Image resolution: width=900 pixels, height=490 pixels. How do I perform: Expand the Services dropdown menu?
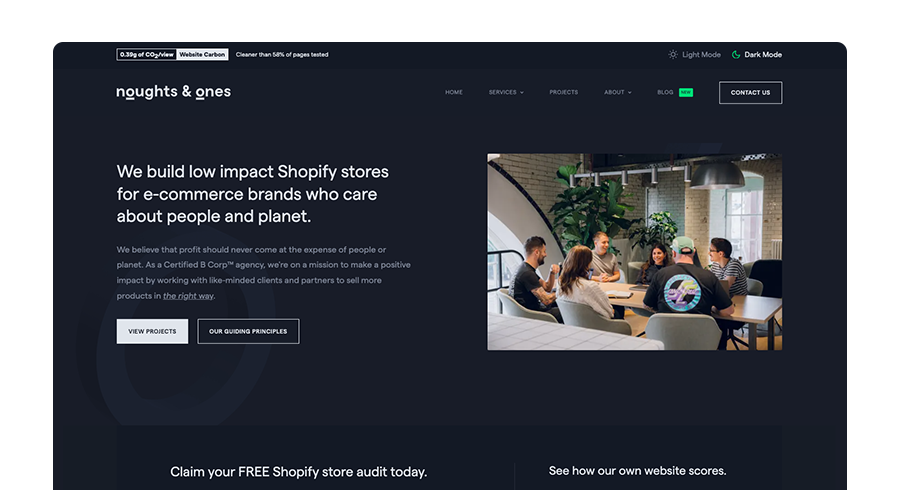(x=506, y=92)
